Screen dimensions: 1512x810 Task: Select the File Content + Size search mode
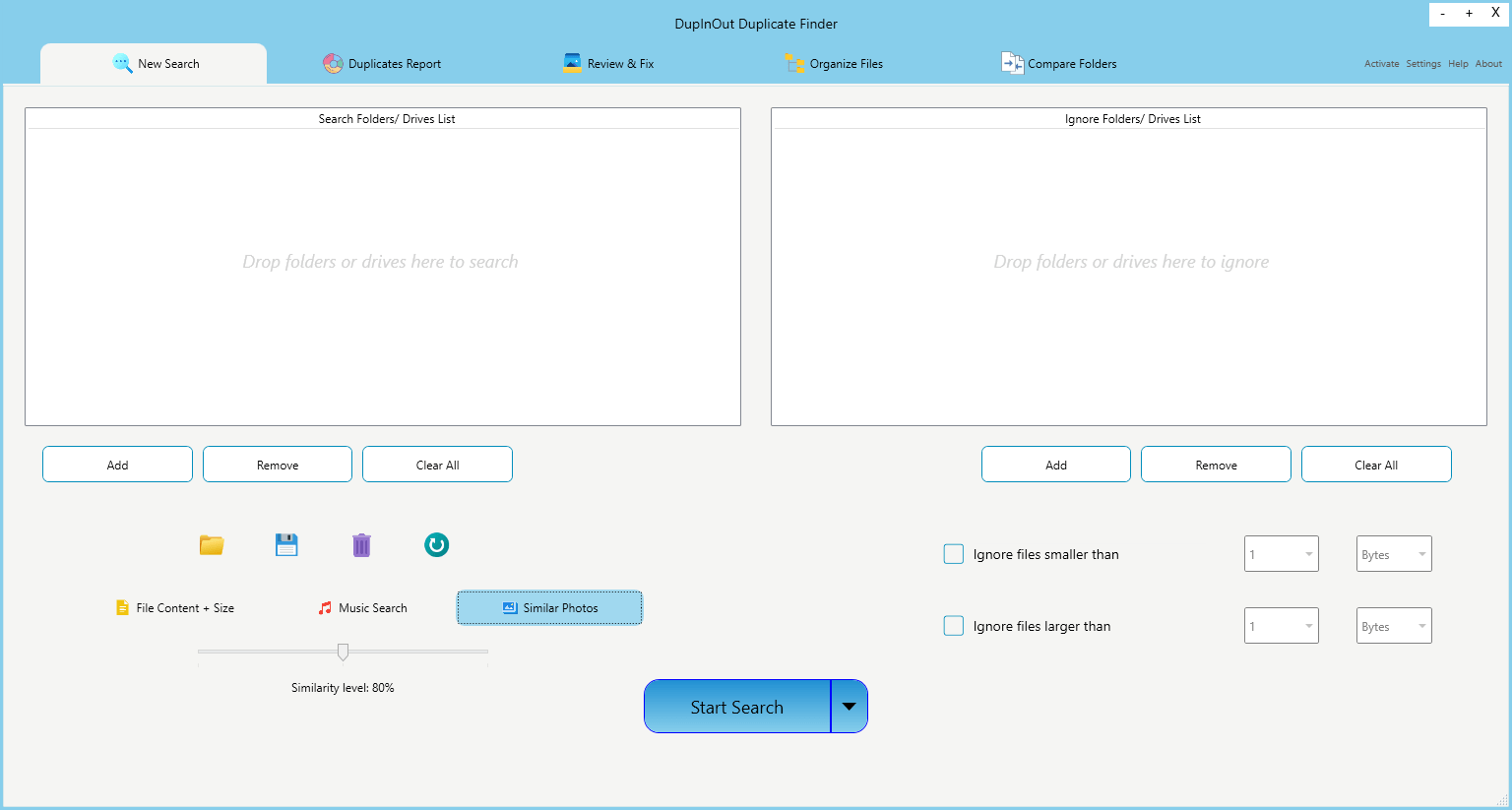coord(175,608)
